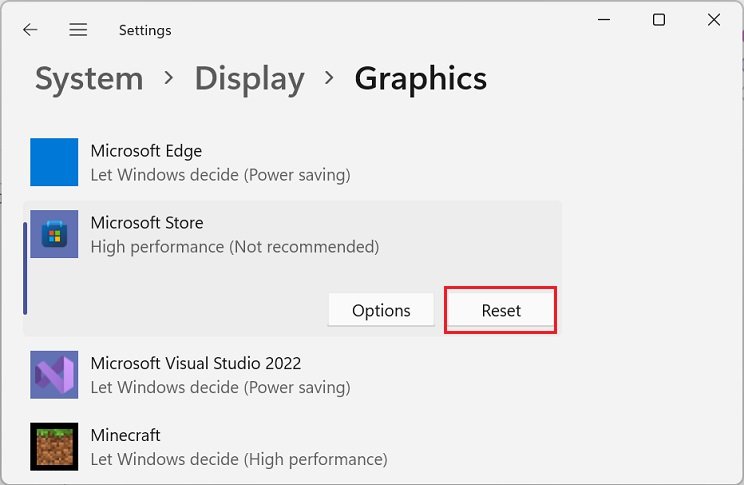This screenshot has height=485, width=744.
Task: Maximize the Settings window
Action: pos(659,20)
